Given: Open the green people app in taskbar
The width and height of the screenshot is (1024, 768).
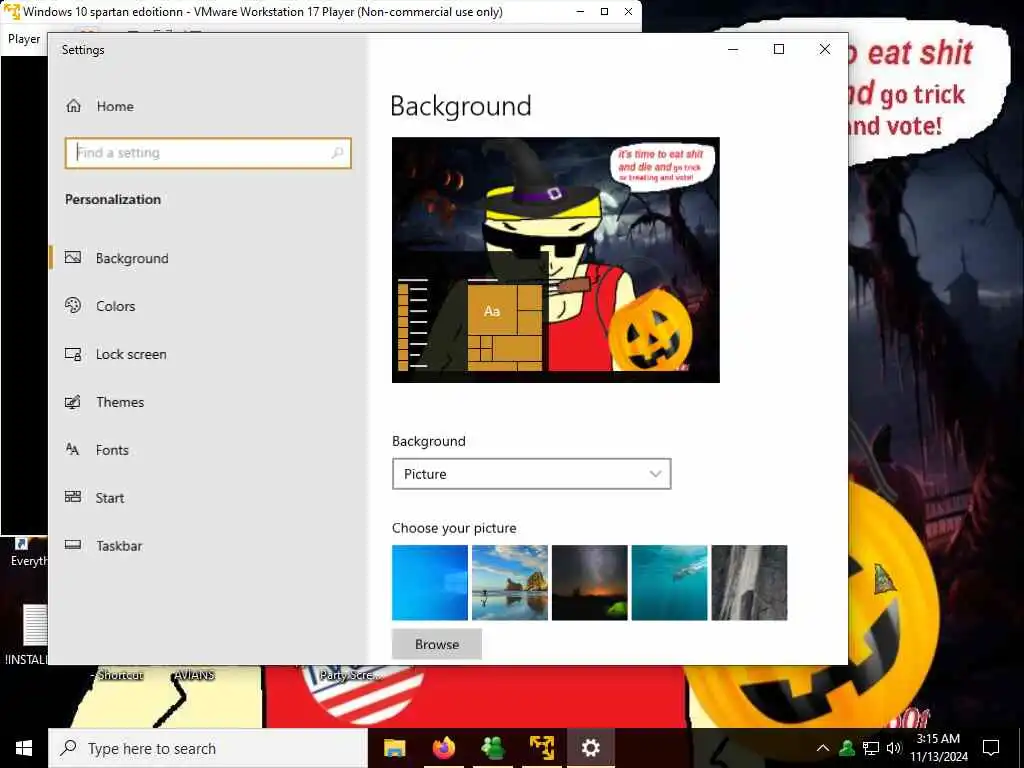Looking at the screenshot, I should click(x=492, y=748).
